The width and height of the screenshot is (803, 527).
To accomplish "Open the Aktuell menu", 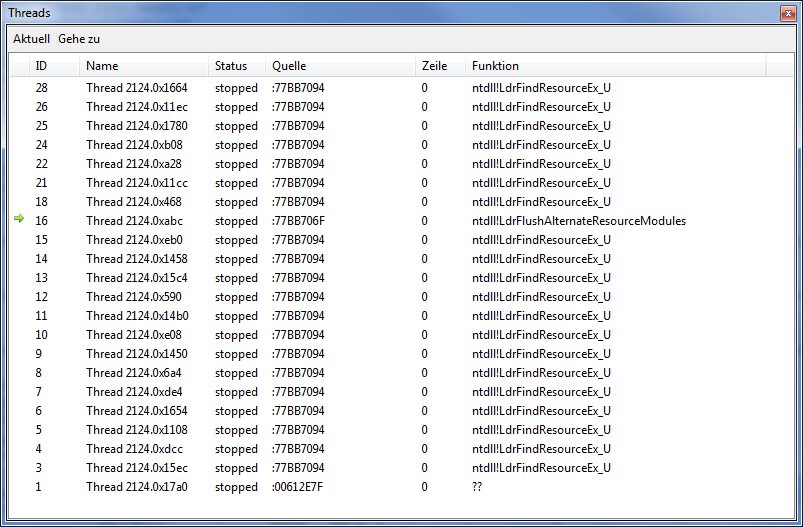I will click(x=31, y=39).
